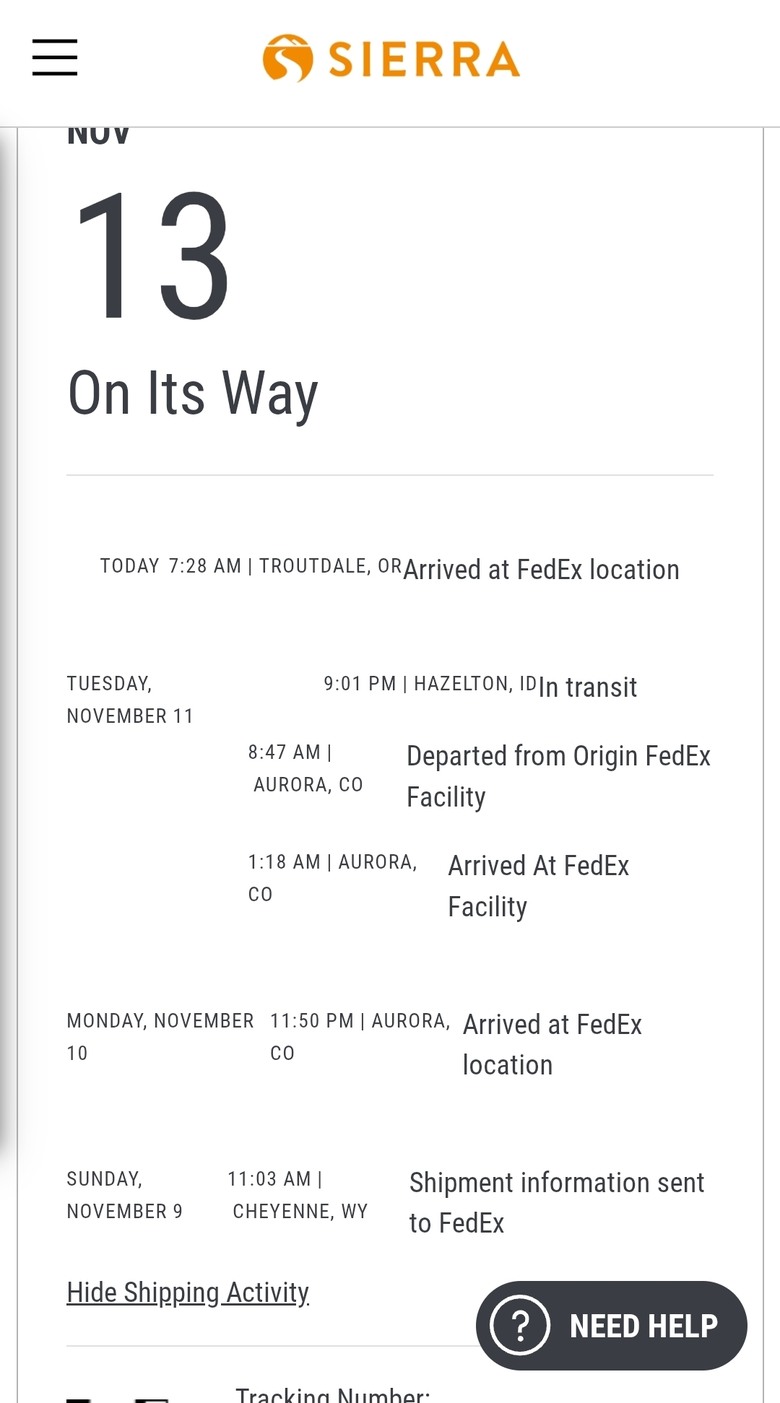
Task: Click the In transit status text
Action: click(x=588, y=688)
